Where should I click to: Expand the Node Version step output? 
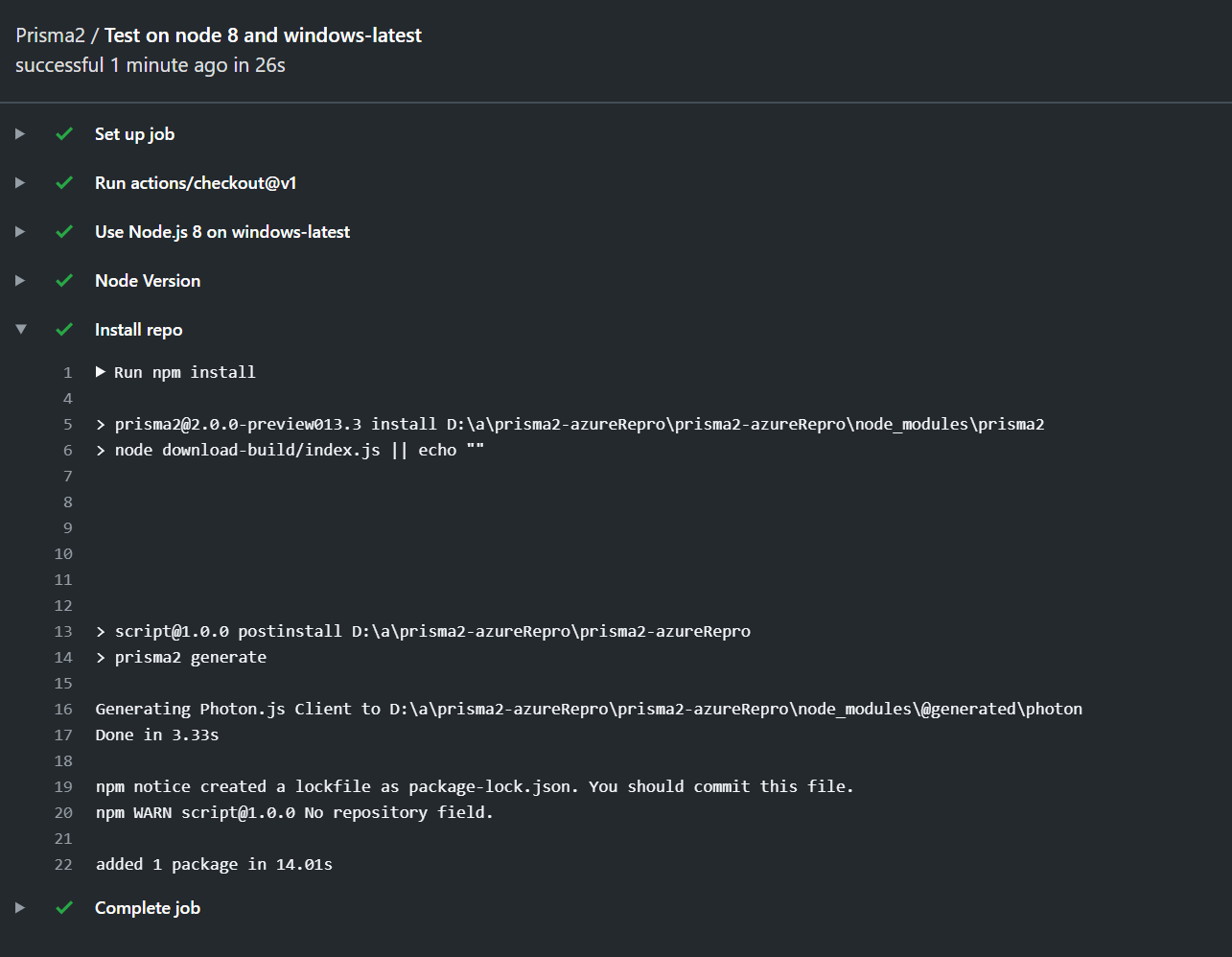[20, 280]
